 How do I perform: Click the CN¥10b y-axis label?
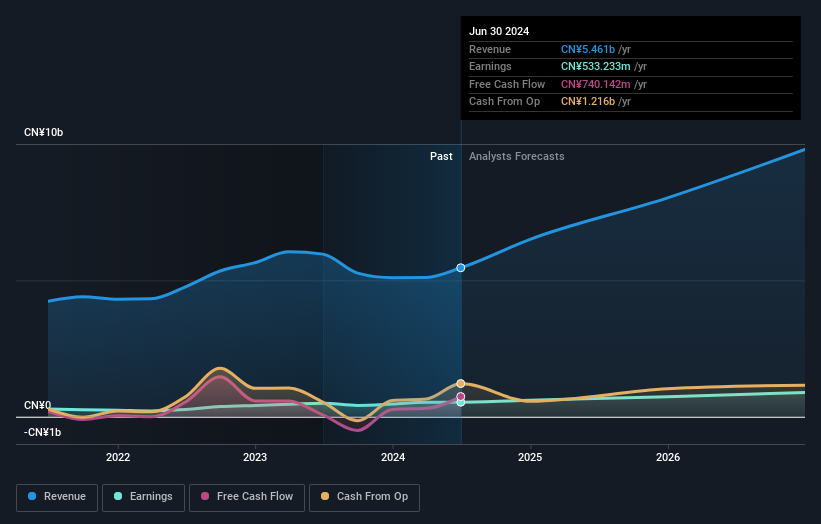[43, 132]
